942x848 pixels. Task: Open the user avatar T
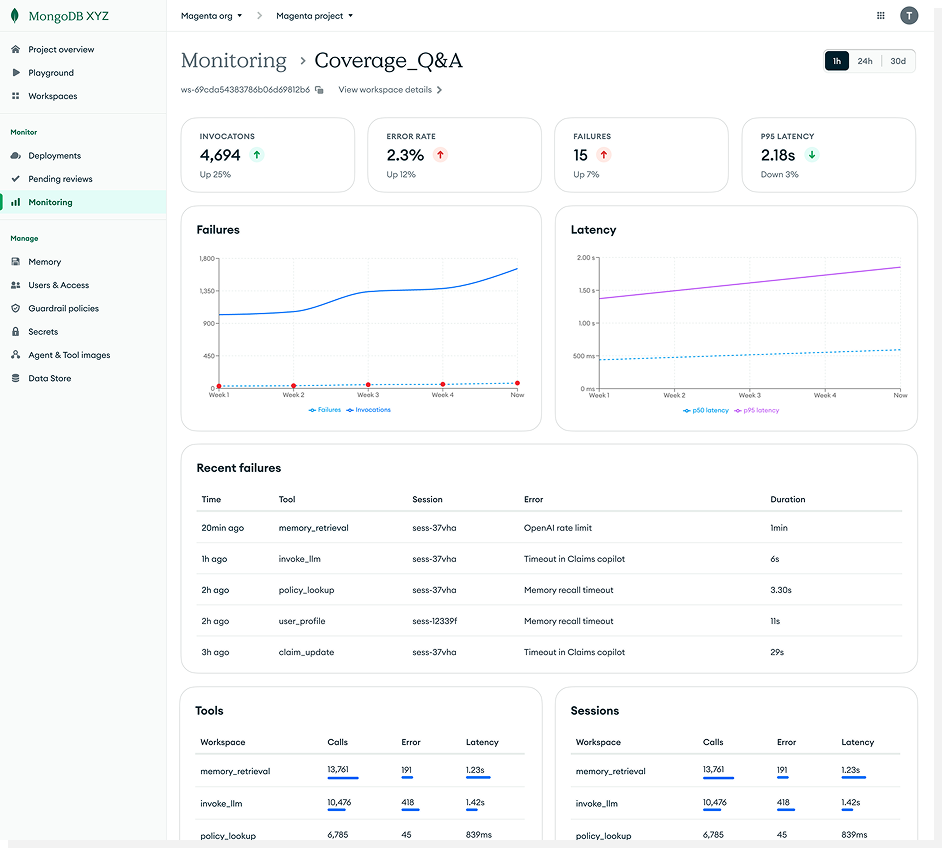tap(909, 16)
